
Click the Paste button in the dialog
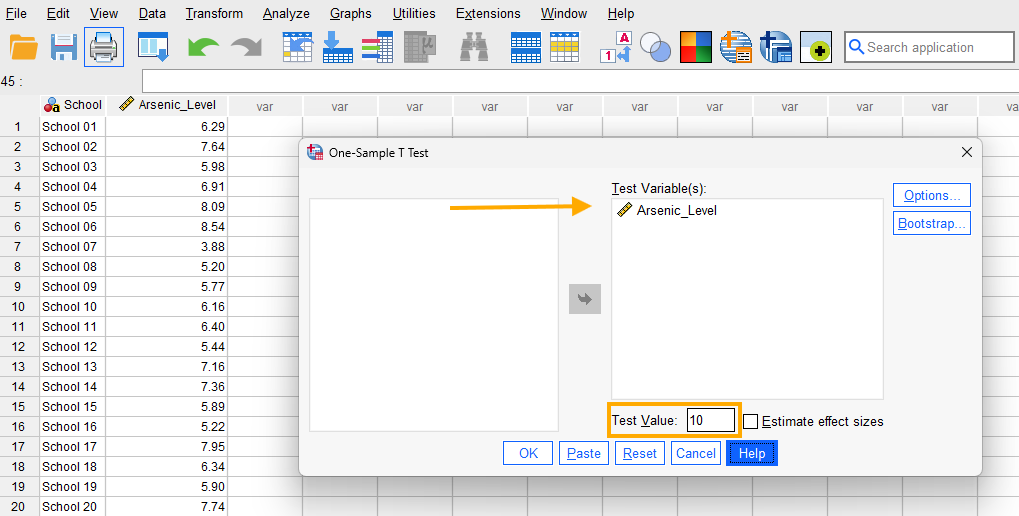[584, 453]
